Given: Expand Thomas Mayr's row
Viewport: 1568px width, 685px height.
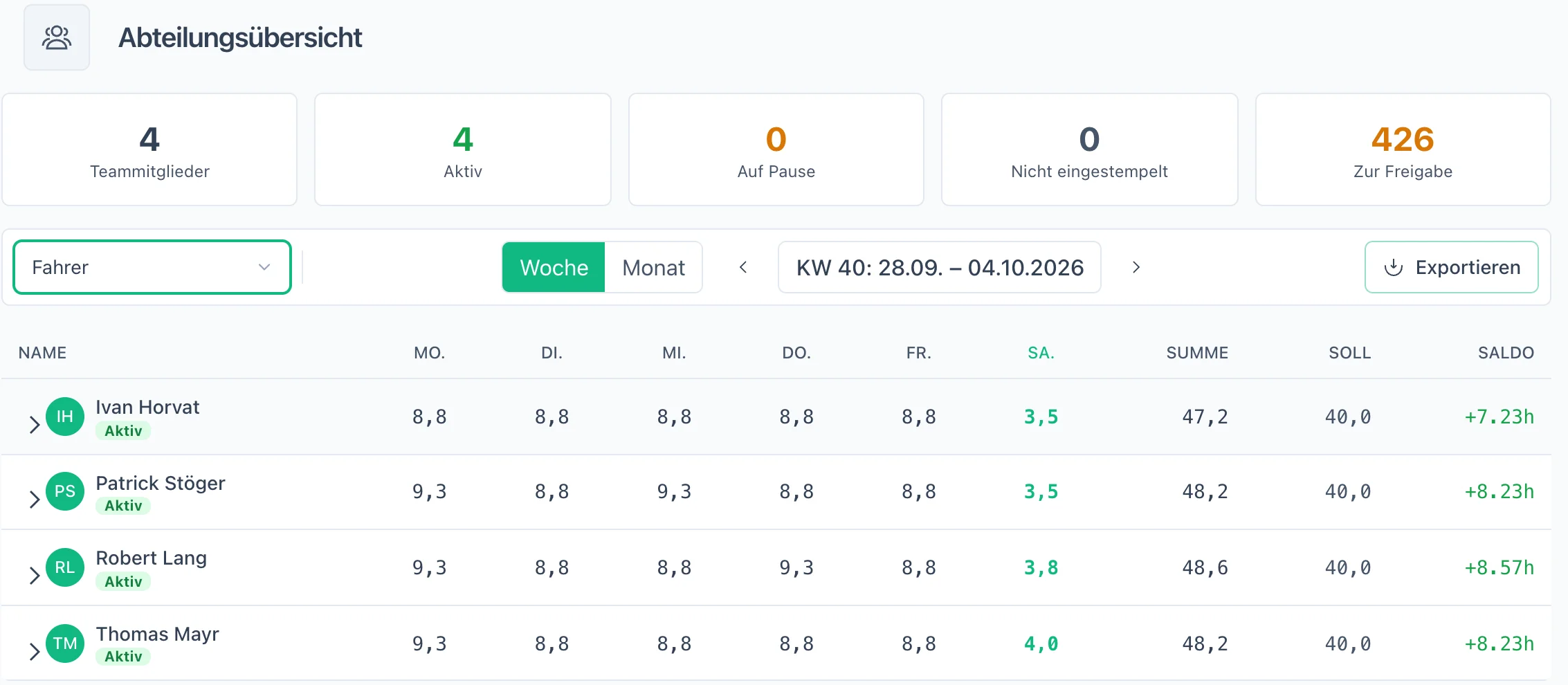Looking at the screenshot, I should pos(34,651).
